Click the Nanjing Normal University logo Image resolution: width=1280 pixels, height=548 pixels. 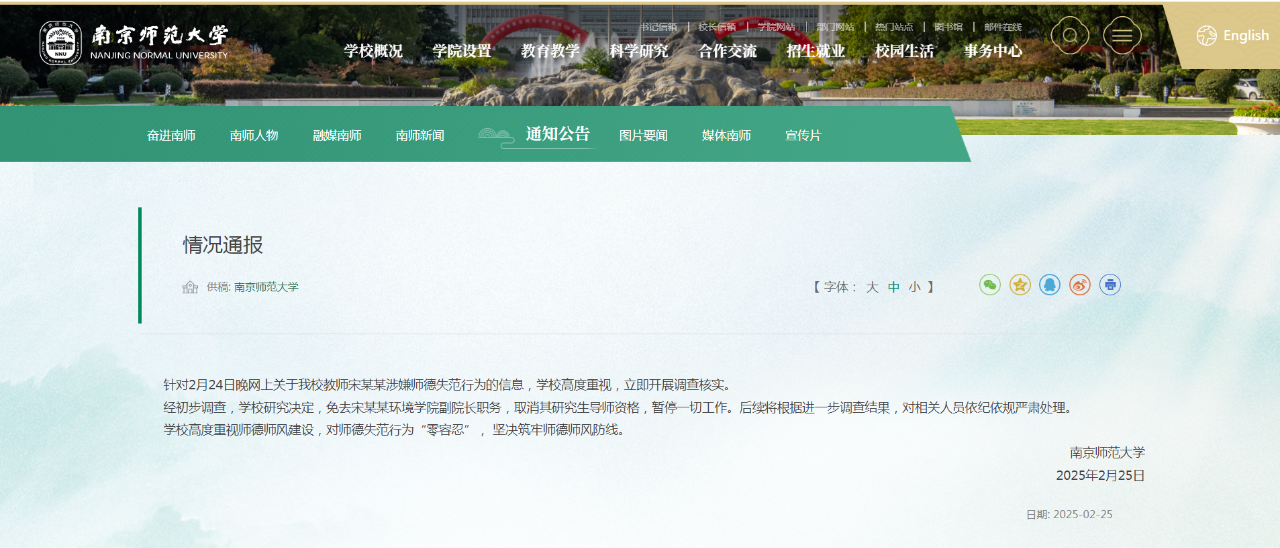point(134,42)
